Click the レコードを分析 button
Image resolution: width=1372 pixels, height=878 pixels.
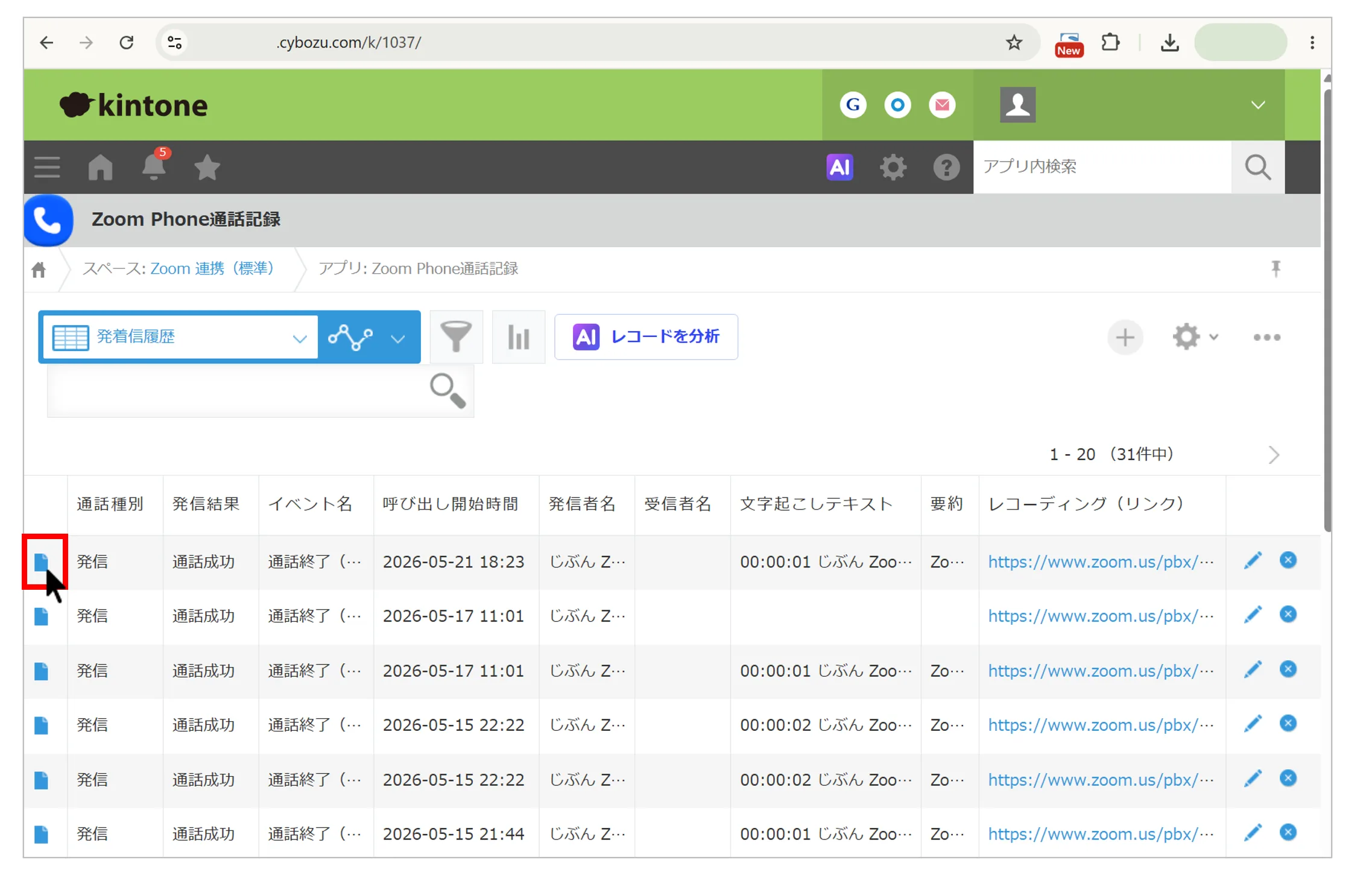(x=646, y=337)
